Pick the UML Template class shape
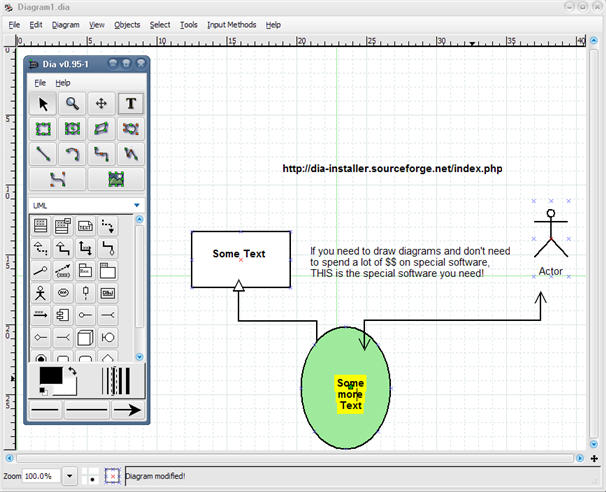The height and width of the screenshot is (492, 606). click(63, 226)
